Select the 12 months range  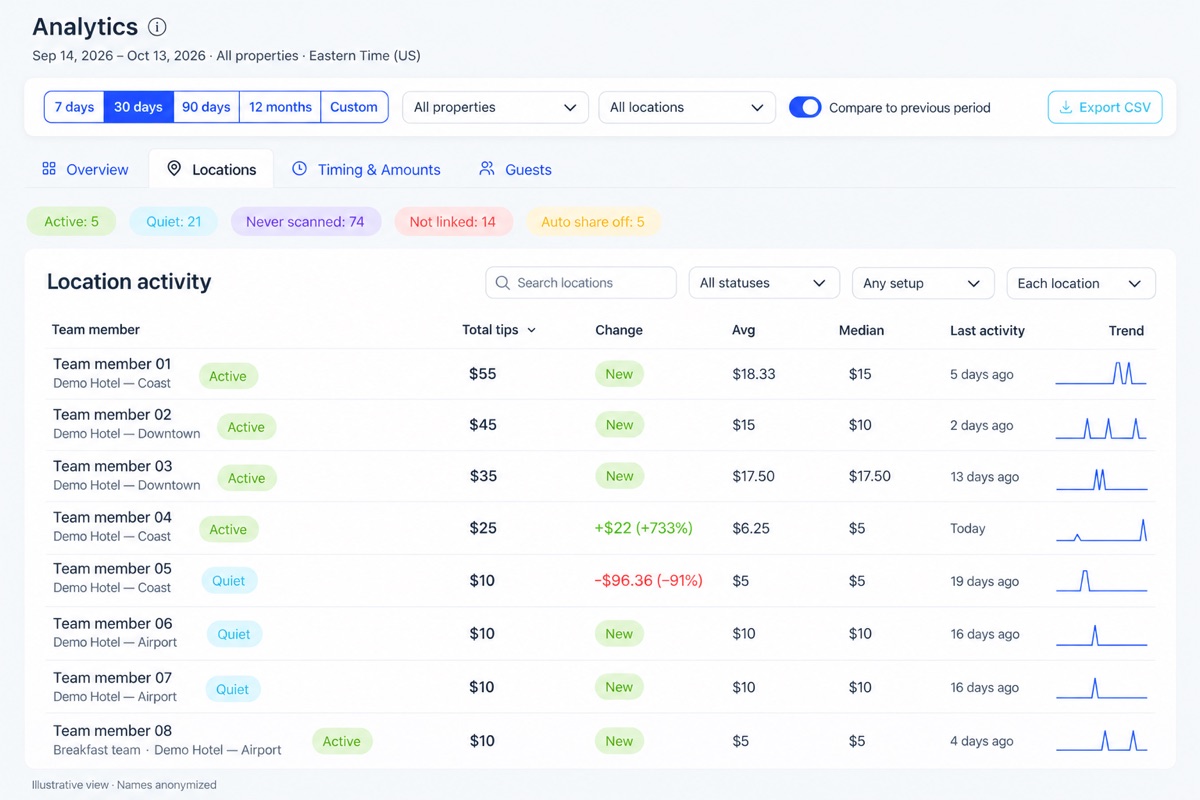(x=280, y=107)
